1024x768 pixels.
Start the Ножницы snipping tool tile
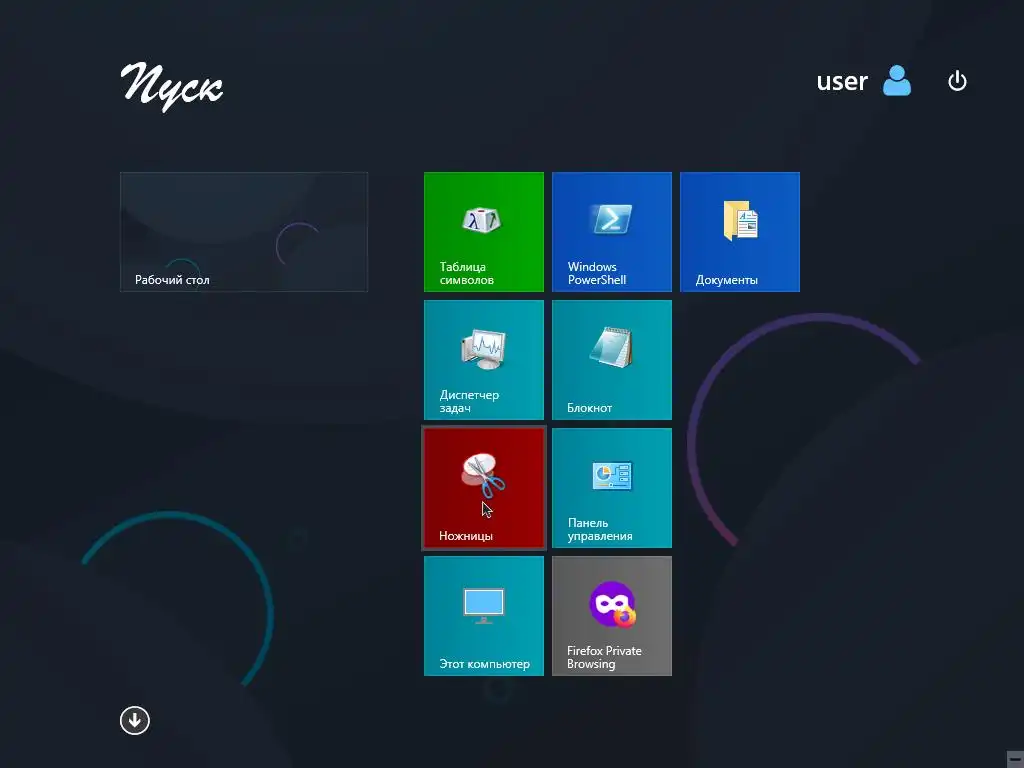(x=483, y=488)
